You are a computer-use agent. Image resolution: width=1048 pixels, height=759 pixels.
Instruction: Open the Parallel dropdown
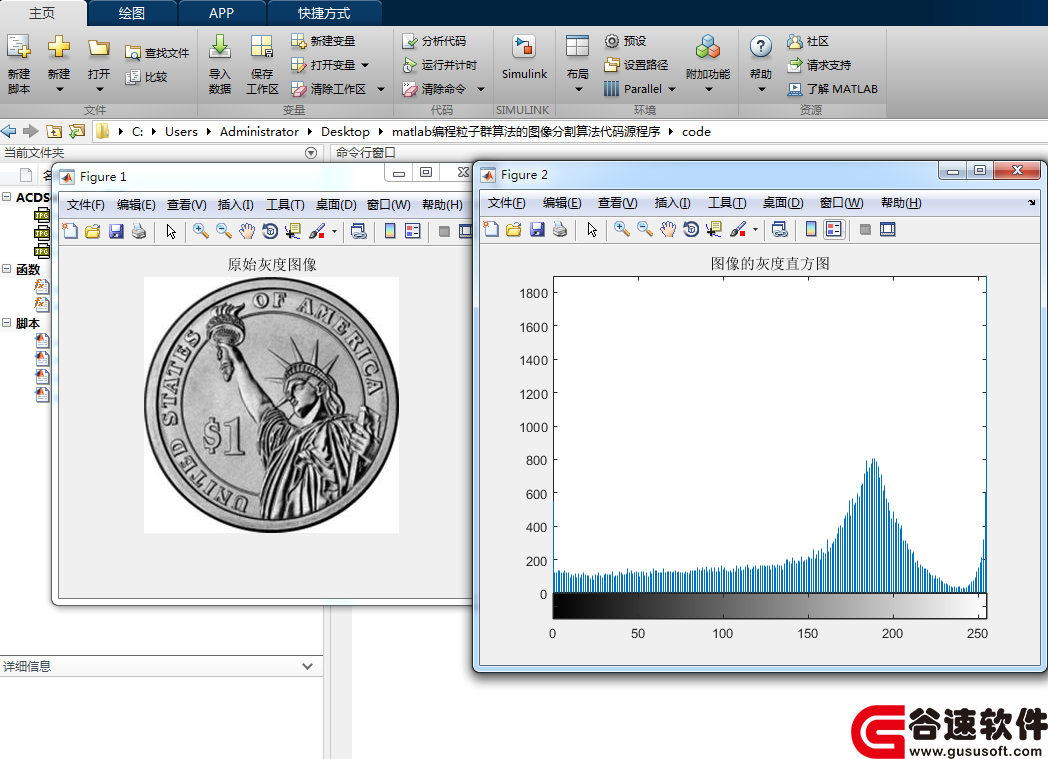672,89
